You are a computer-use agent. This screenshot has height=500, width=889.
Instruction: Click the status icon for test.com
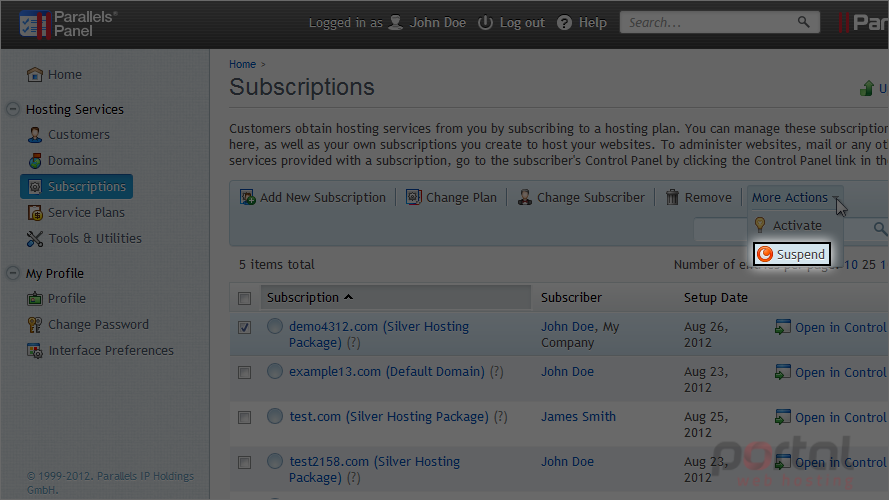pyautogui.click(x=274, y=416)
